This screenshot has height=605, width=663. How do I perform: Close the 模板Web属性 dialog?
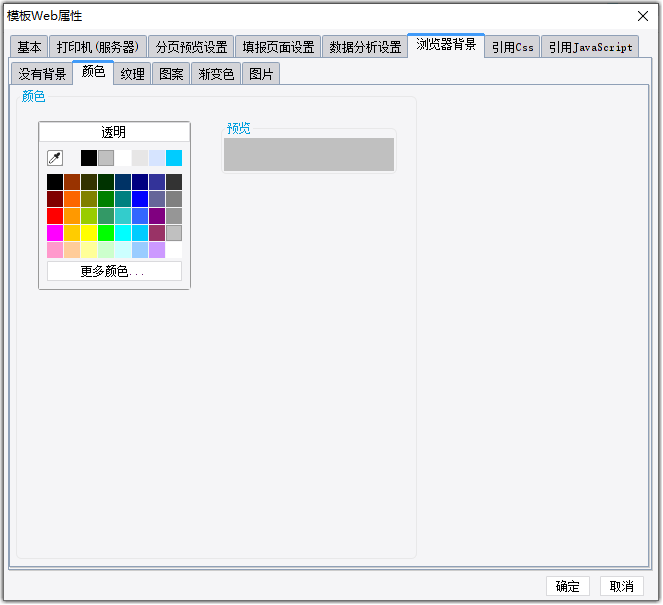(x=643, y=16)
